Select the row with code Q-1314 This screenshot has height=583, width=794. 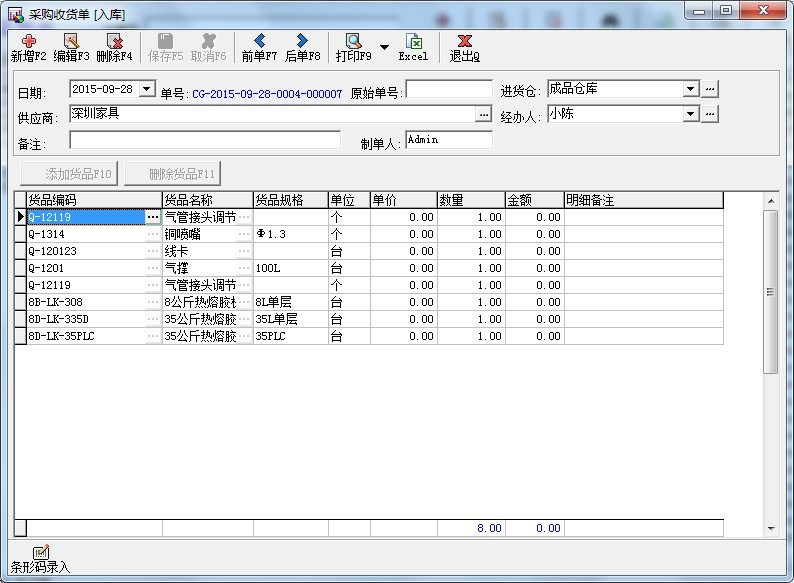pyautogui.click(x=85, y=234)
